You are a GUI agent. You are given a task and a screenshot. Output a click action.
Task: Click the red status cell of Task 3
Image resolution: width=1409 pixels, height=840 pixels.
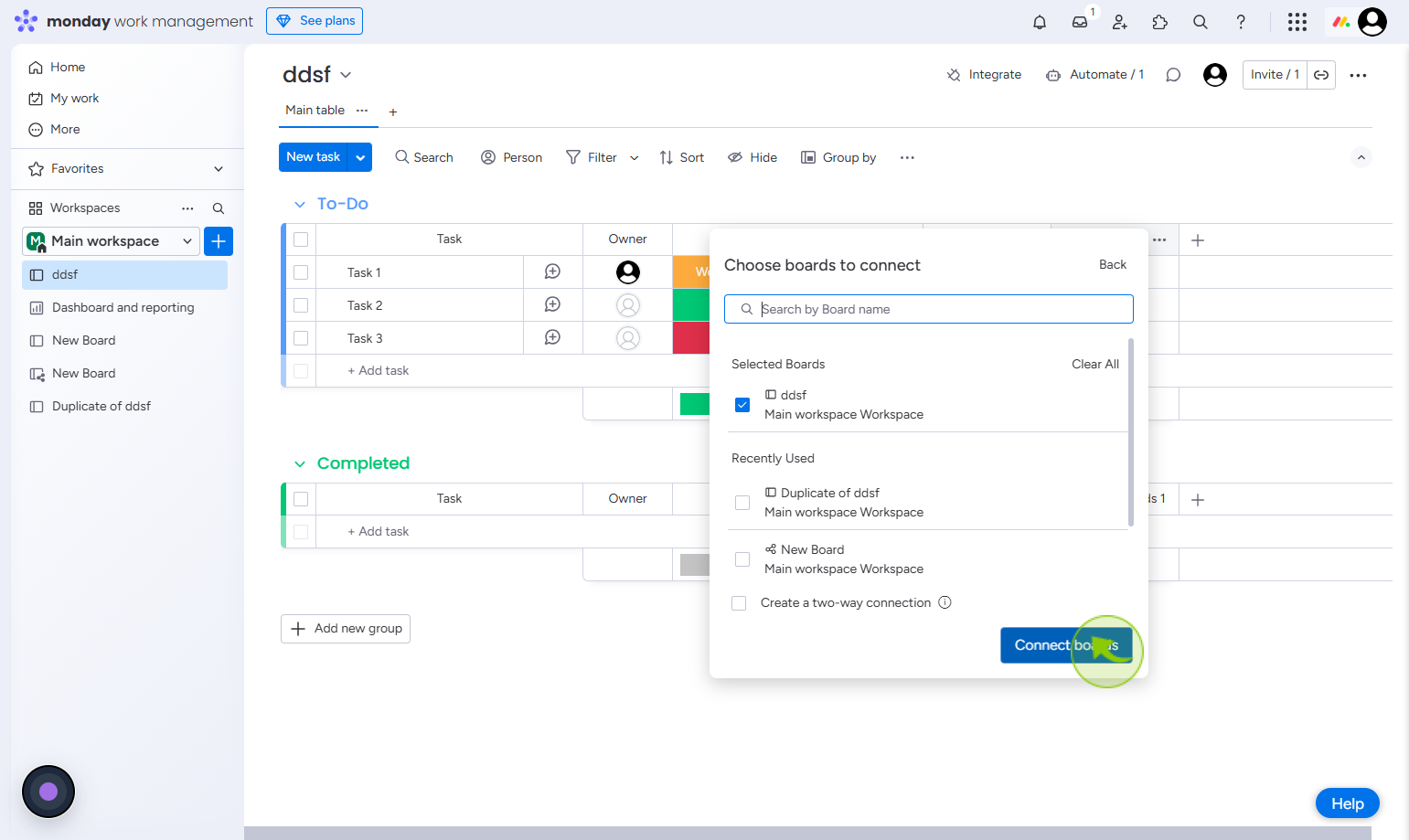coord(691,338)
